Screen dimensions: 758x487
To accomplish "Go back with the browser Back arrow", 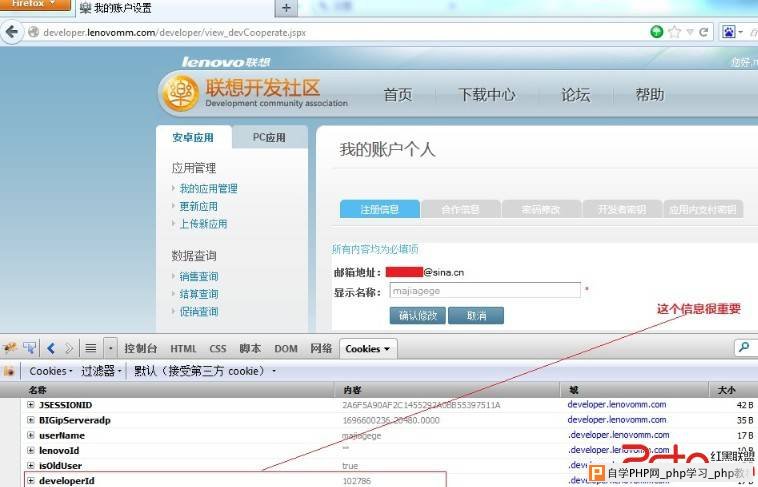I will (x=11, y=32).
